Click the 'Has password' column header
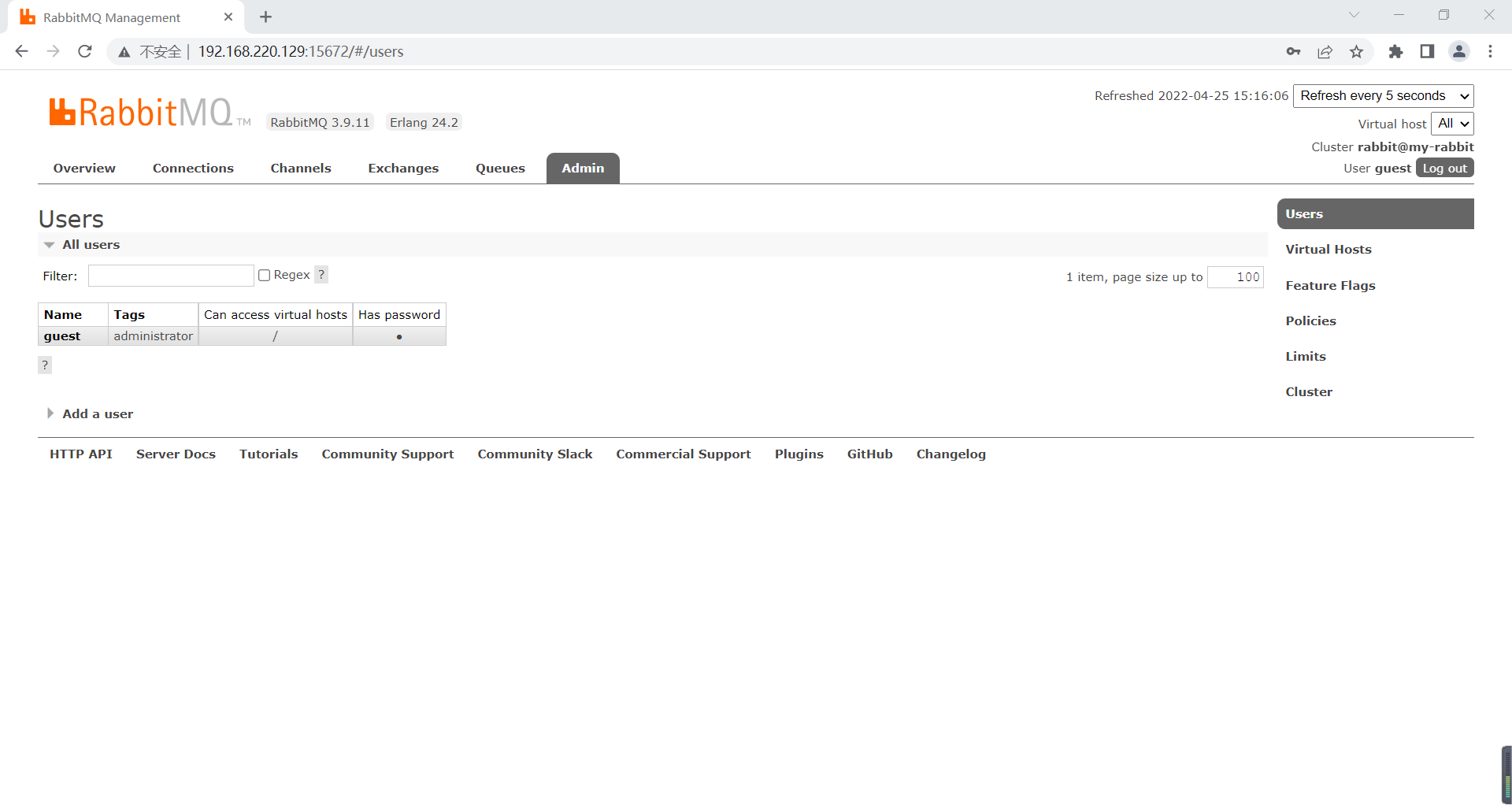 [399, 315]
